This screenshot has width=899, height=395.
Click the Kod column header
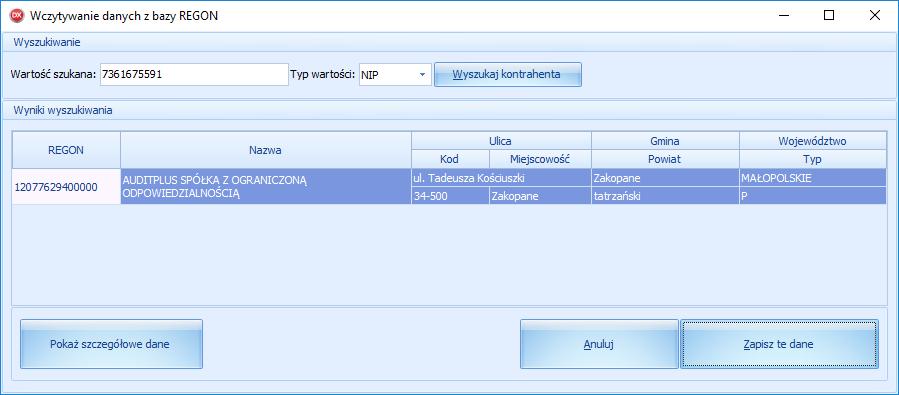click(x=450, y=159)
